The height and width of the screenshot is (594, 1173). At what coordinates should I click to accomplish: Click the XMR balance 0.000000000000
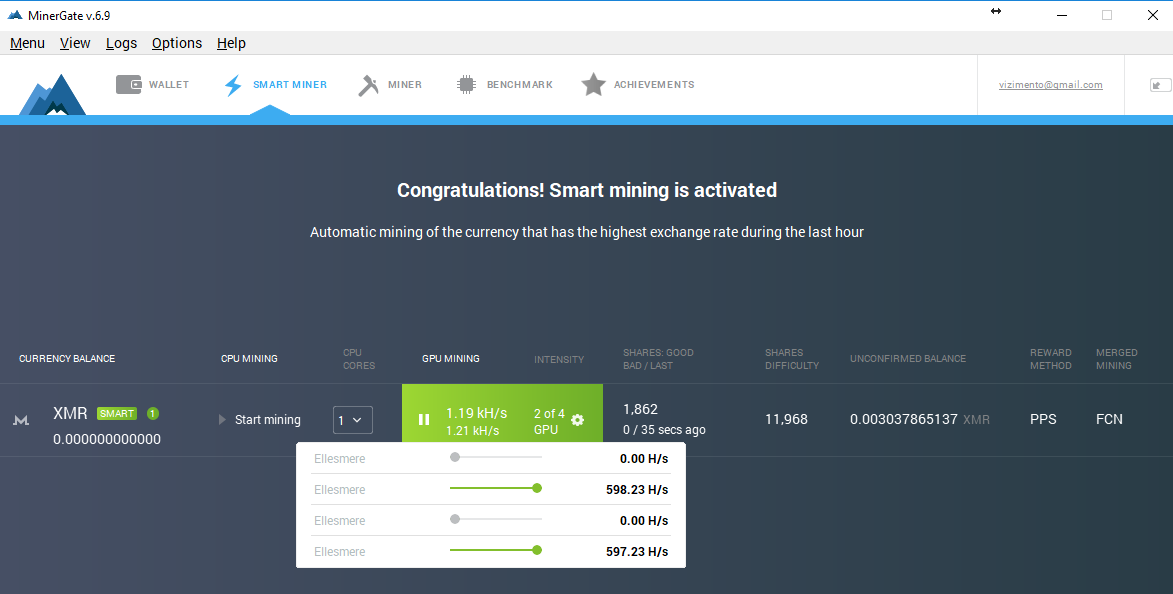click(107, 439)
